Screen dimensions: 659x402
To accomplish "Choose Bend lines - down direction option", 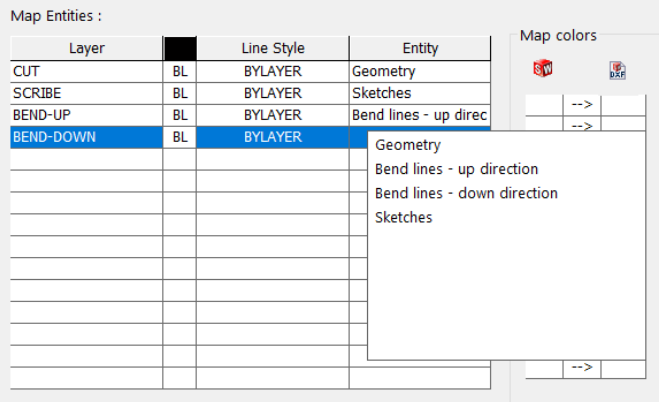I will click(x=466, y=193).
